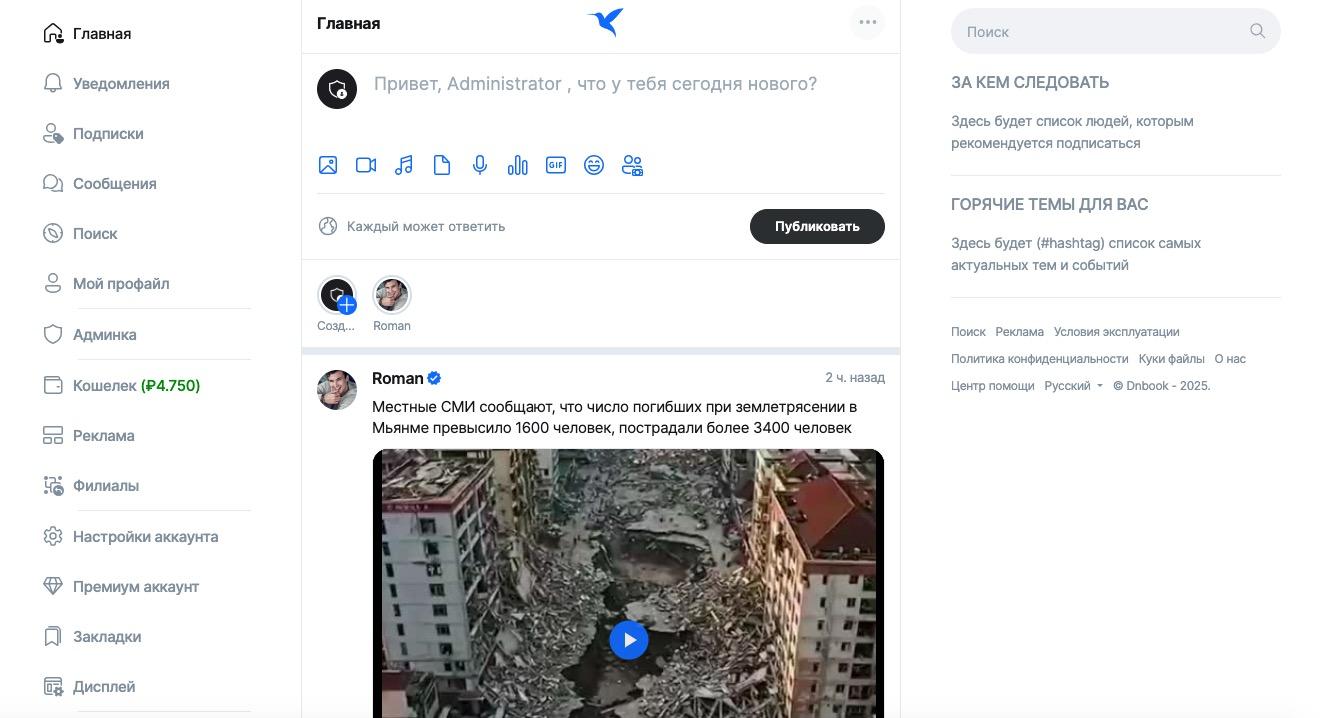Open Настройки аккаунта menu item

[x=145, y=536]
